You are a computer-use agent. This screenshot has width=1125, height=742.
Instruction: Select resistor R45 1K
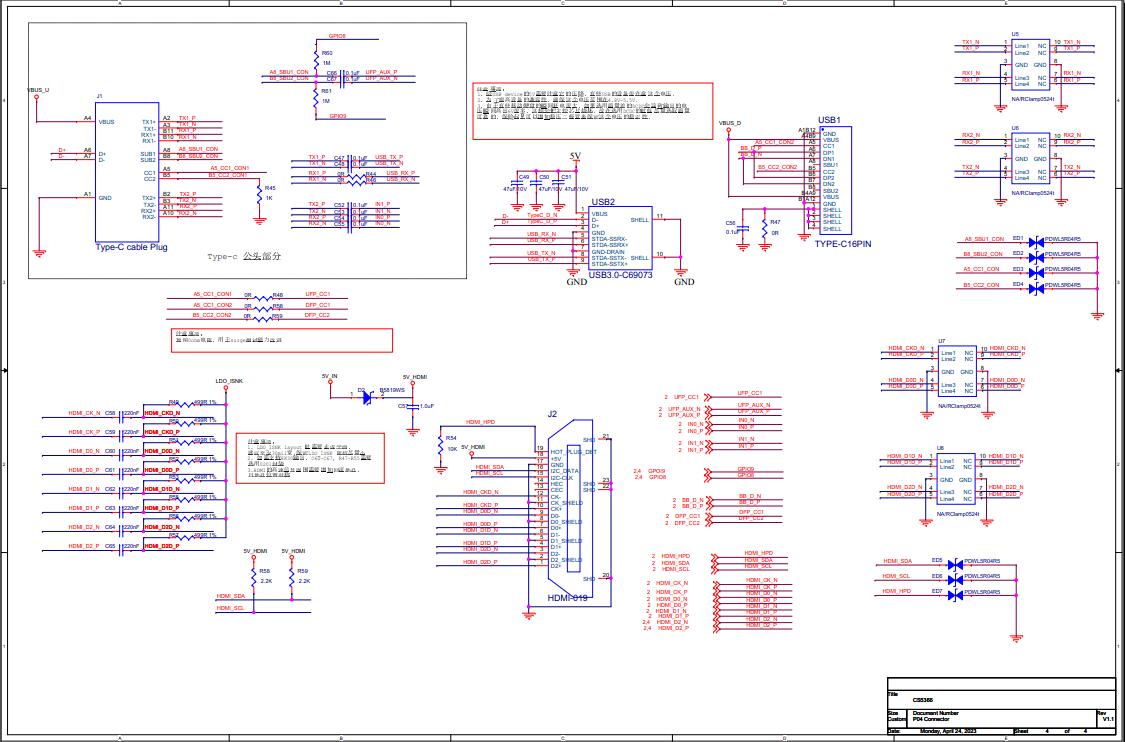260,193
